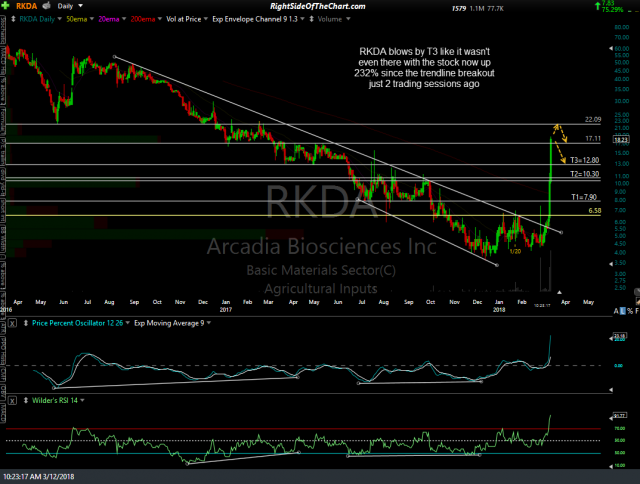Image resolution: width=640 pixels, height=484 pixels.
Task: Click the RKDA ticker symbol field
Action: pos(27,6)
